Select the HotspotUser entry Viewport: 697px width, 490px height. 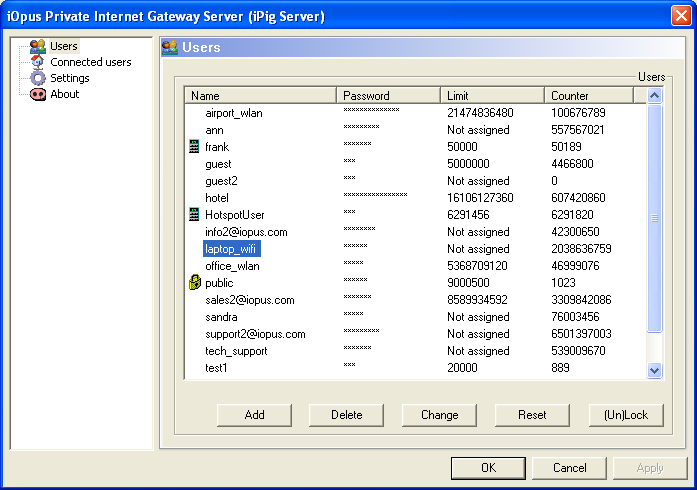[x=235, y=215]
